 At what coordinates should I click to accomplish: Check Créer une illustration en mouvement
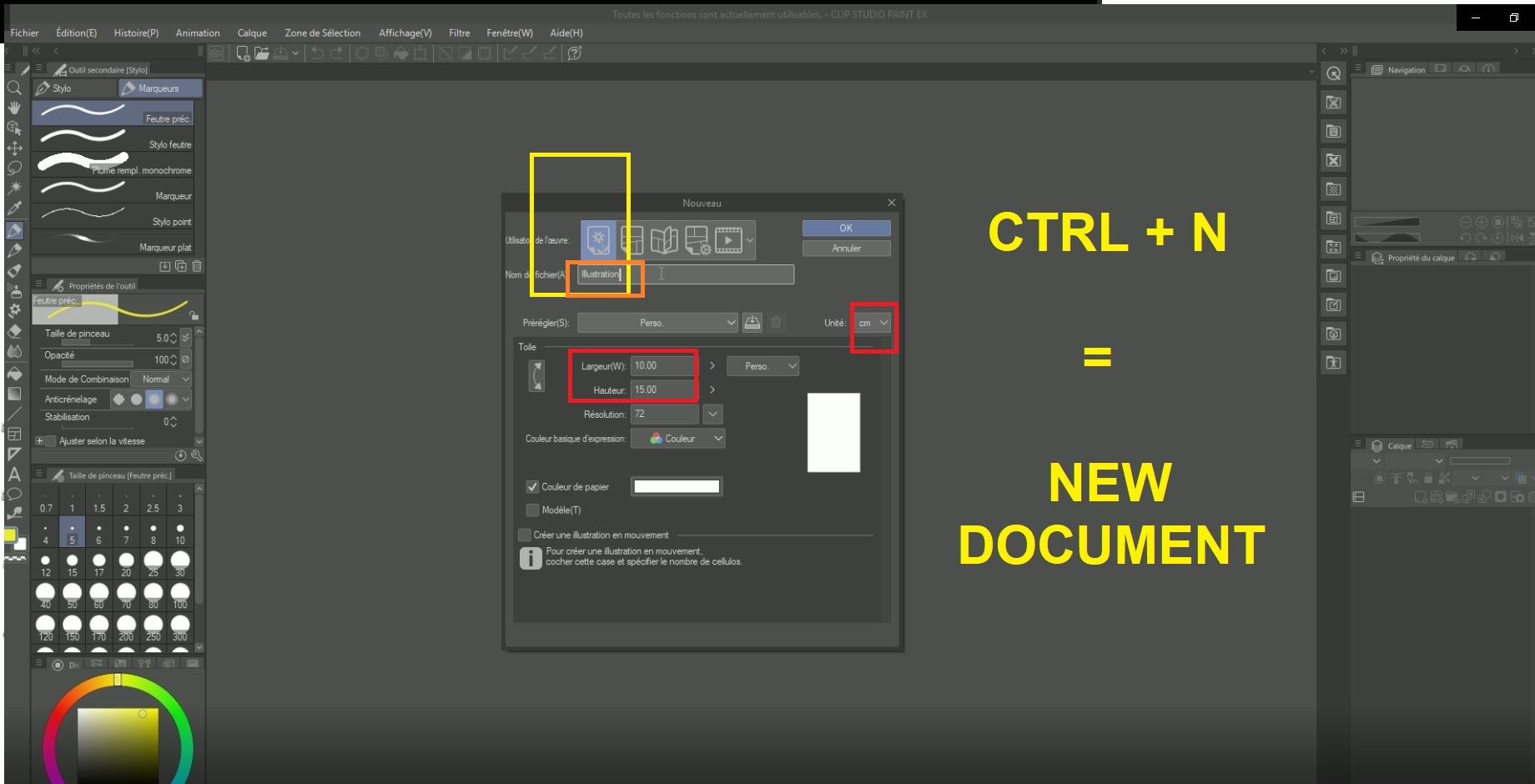(x=525, y=535)
